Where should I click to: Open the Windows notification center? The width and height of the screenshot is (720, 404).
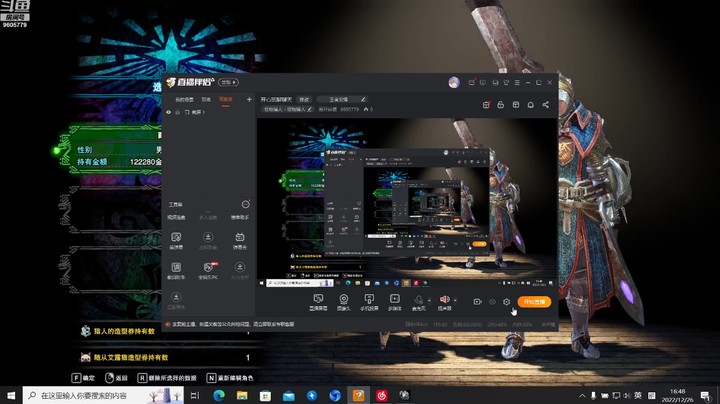click(x=706, y=395)
